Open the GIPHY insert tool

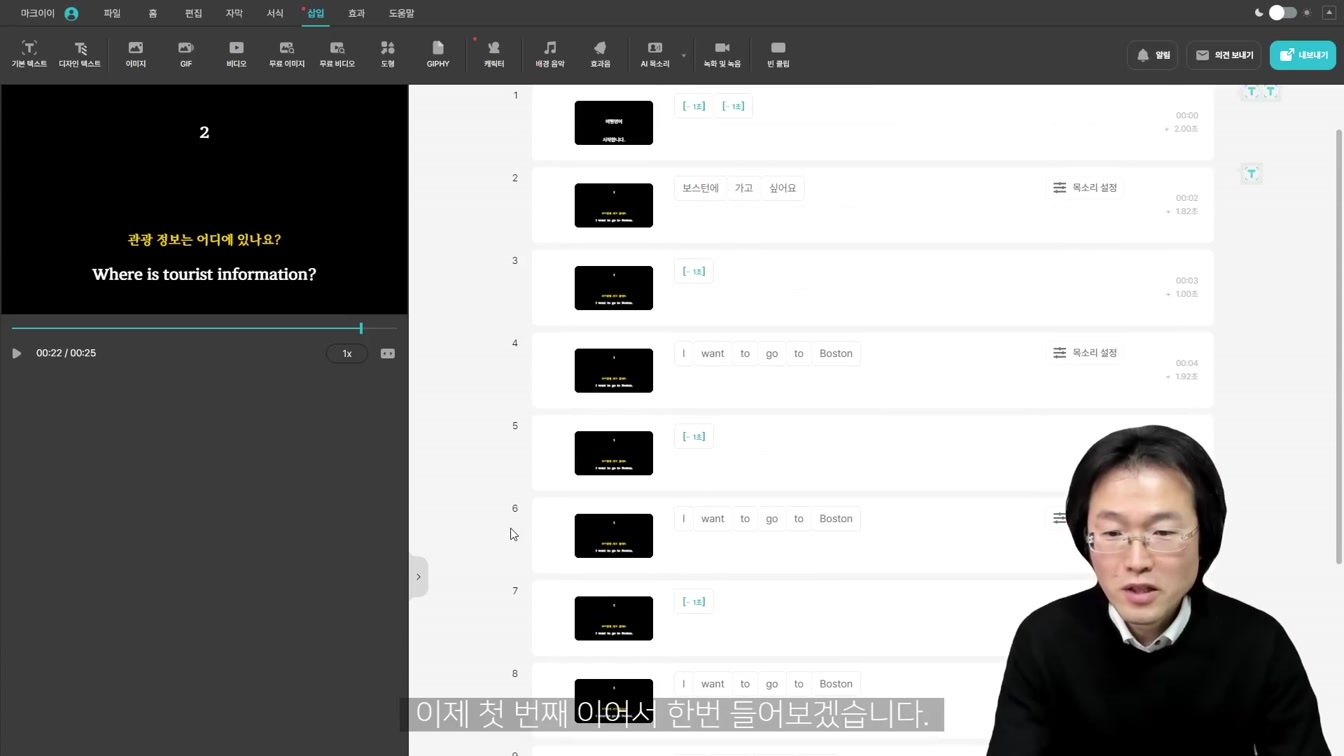[438, 54]
